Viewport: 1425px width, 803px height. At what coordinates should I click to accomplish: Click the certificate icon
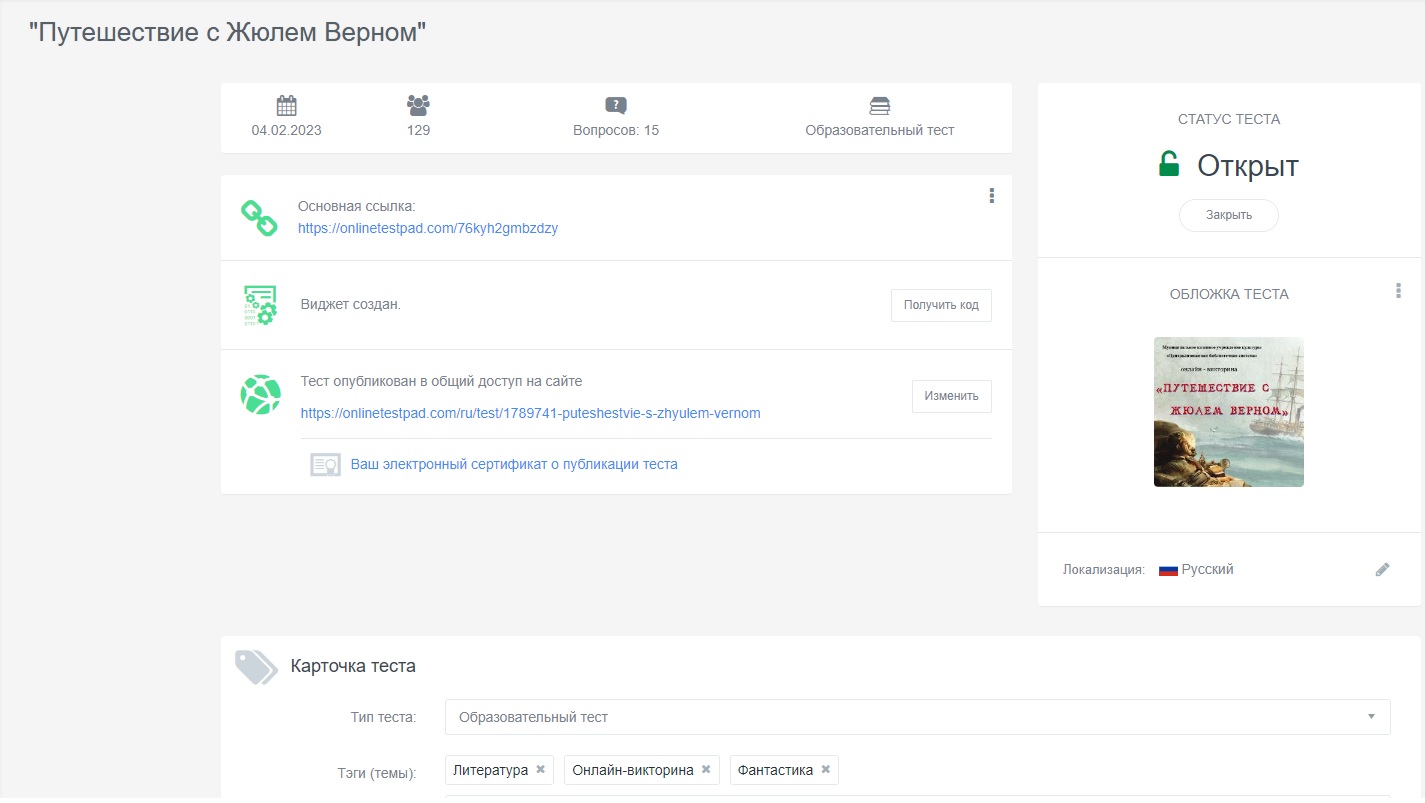[x=326, y=465]
